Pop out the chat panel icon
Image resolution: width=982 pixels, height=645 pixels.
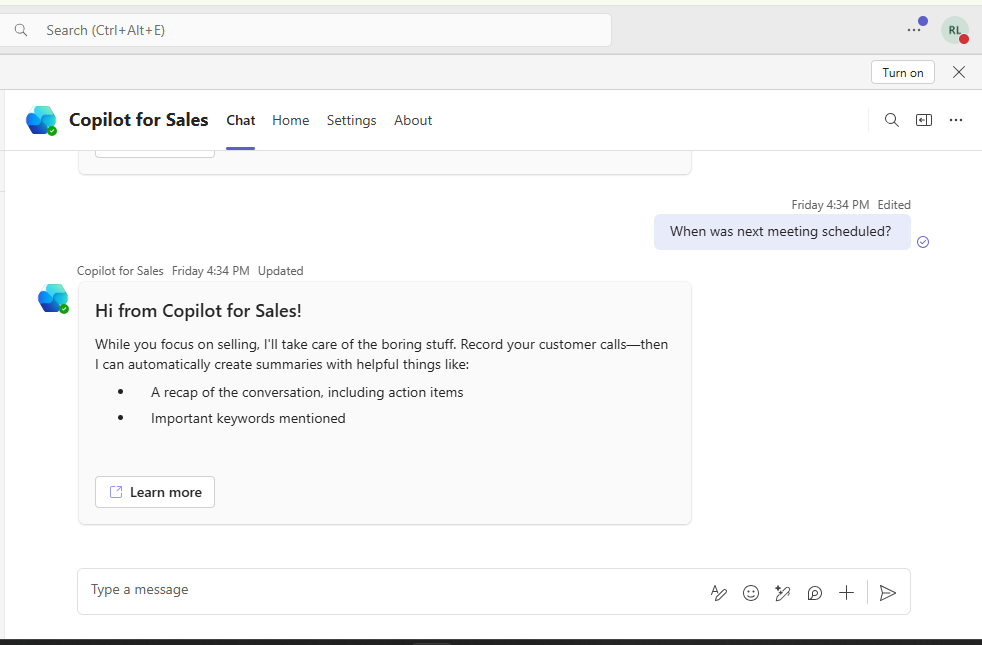pos(924,120)
